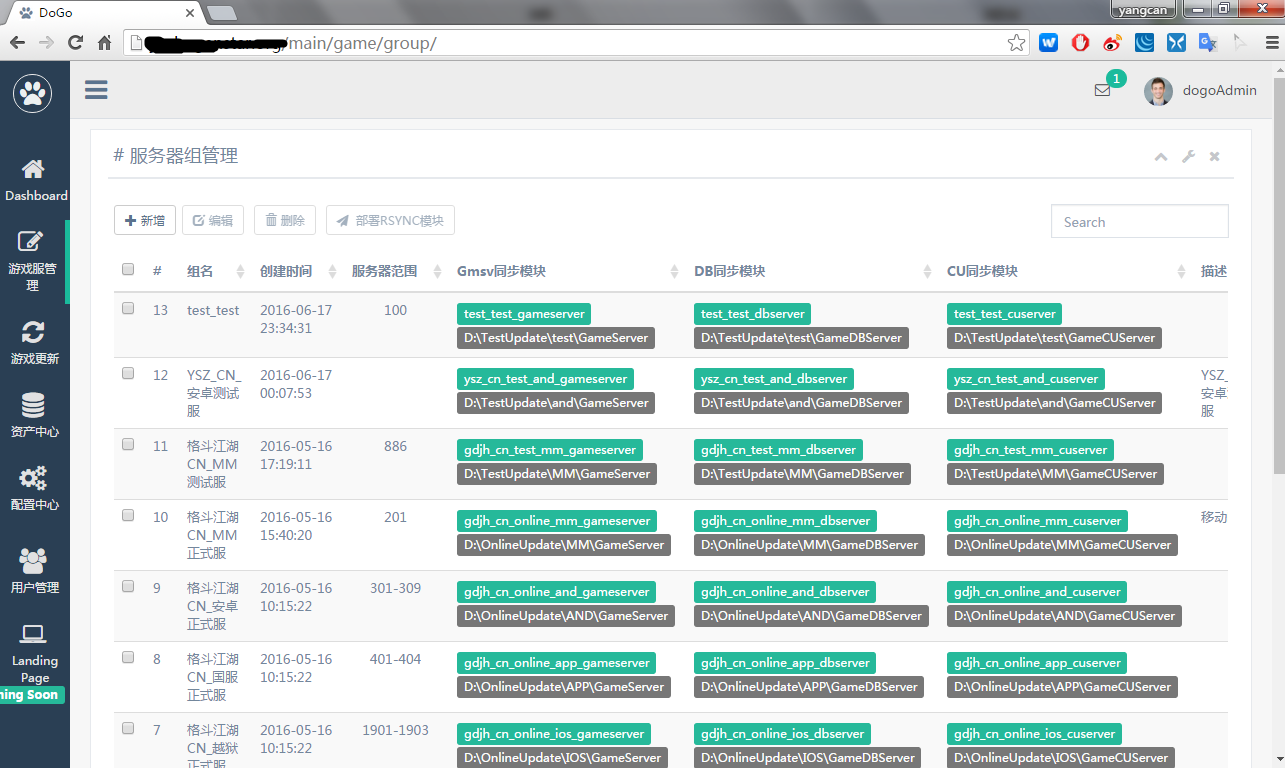Bookmark page with the star icon

[1016, 43]
